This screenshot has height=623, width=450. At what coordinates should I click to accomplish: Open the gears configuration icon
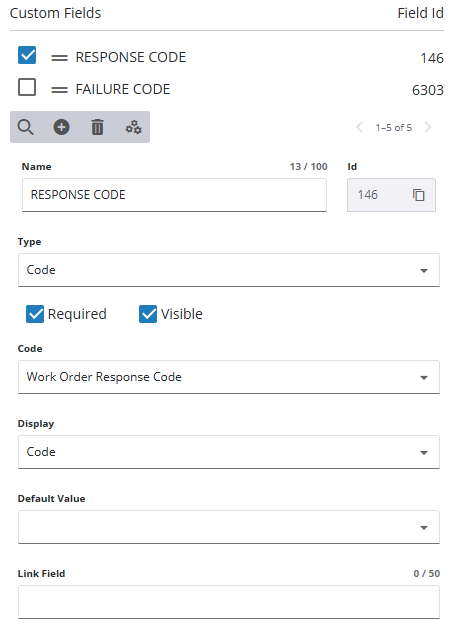click(x=133, y=128)
